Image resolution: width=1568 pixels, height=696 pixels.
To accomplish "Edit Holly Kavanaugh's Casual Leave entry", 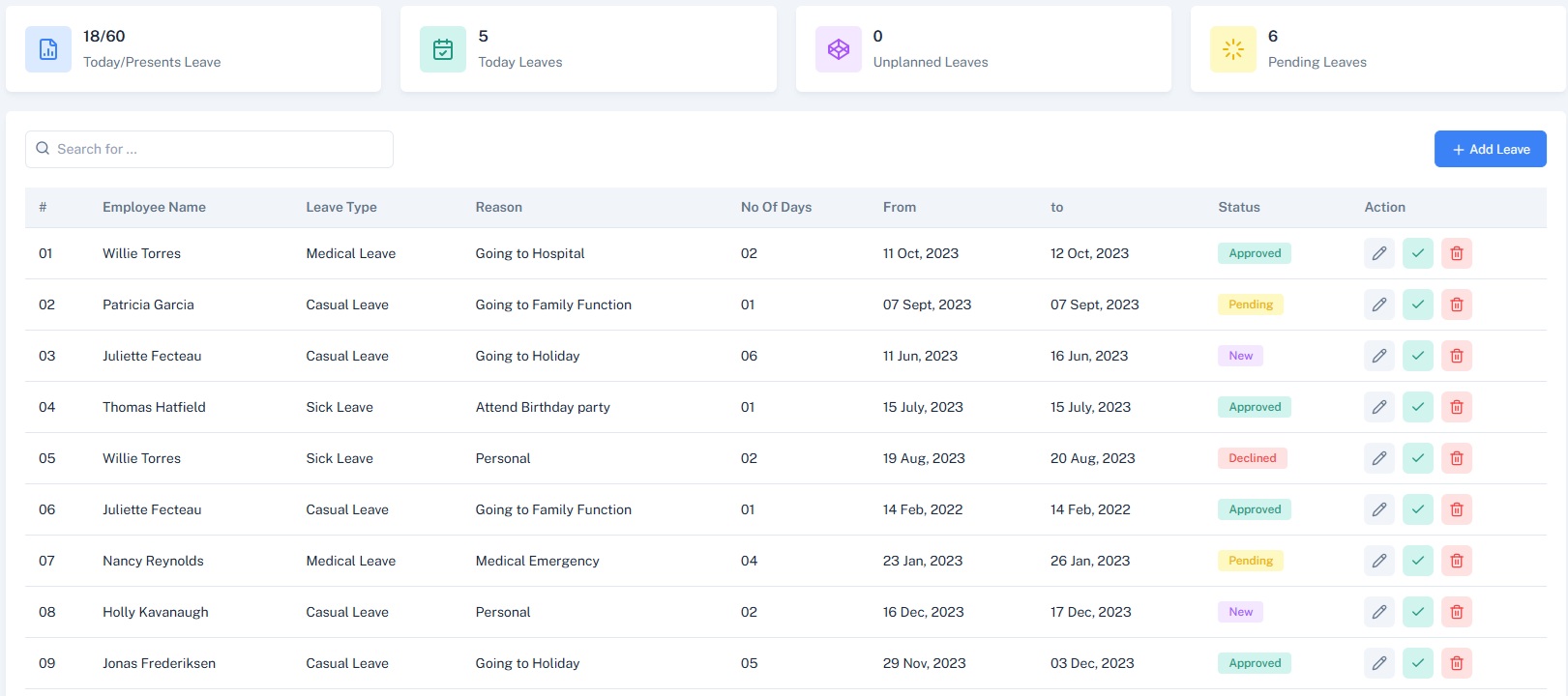I will [x=1378, y=612].
